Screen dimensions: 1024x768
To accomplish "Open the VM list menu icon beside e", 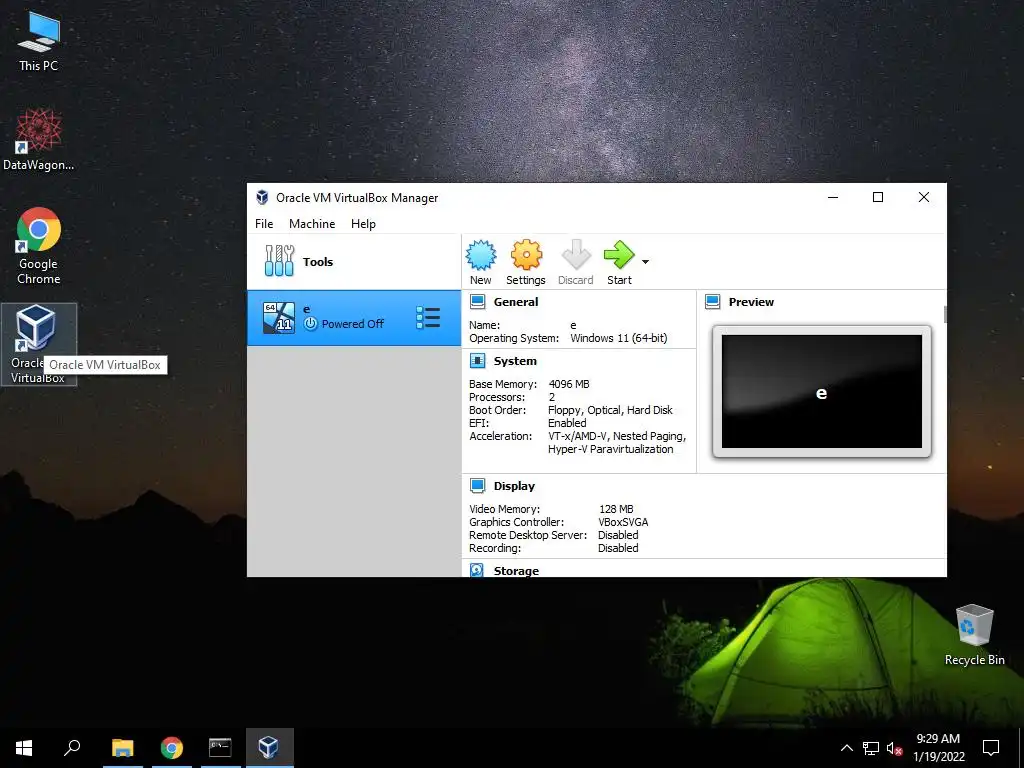I will tap(428, 318).
